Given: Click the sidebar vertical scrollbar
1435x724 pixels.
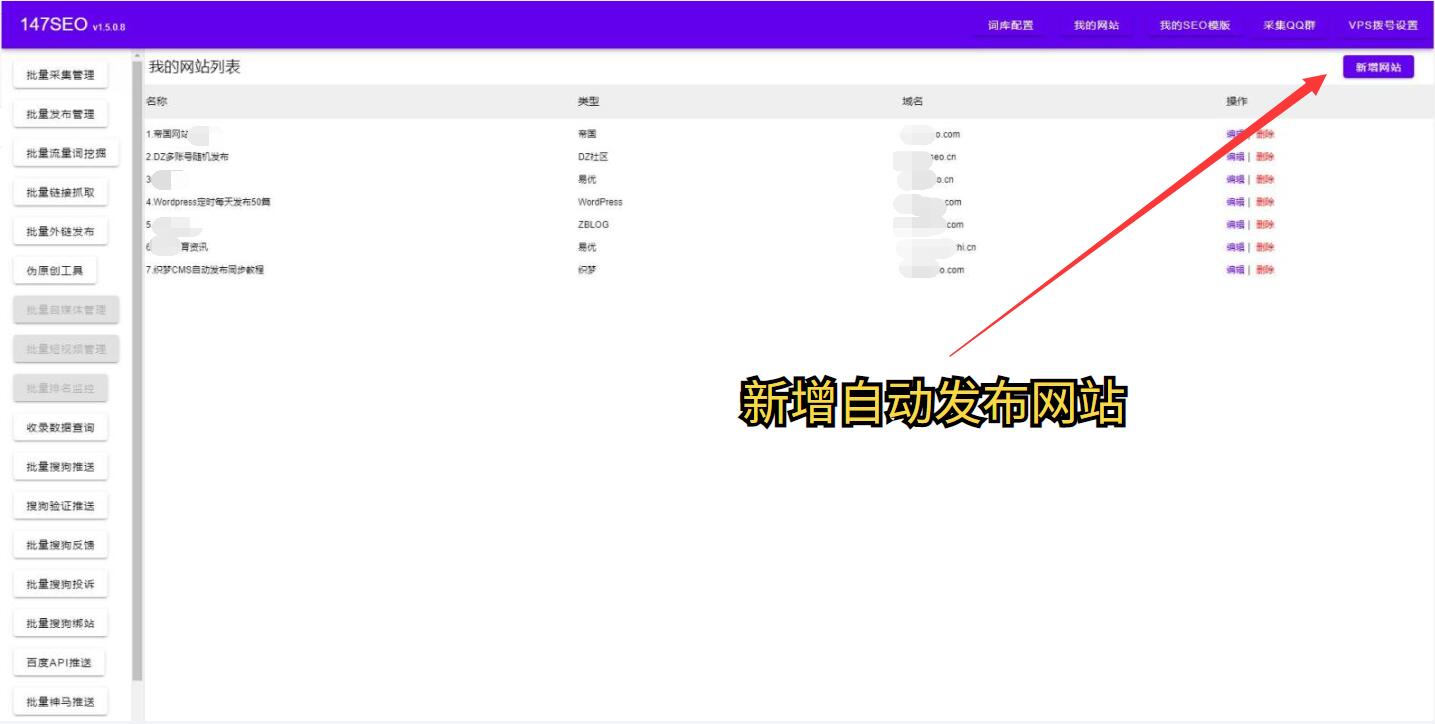Looking at the screenshot, I should 137,370.
